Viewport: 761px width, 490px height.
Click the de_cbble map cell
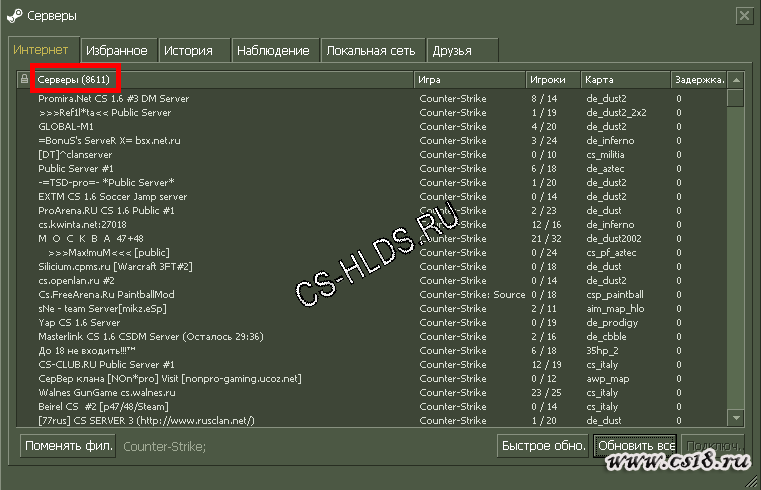606,337
